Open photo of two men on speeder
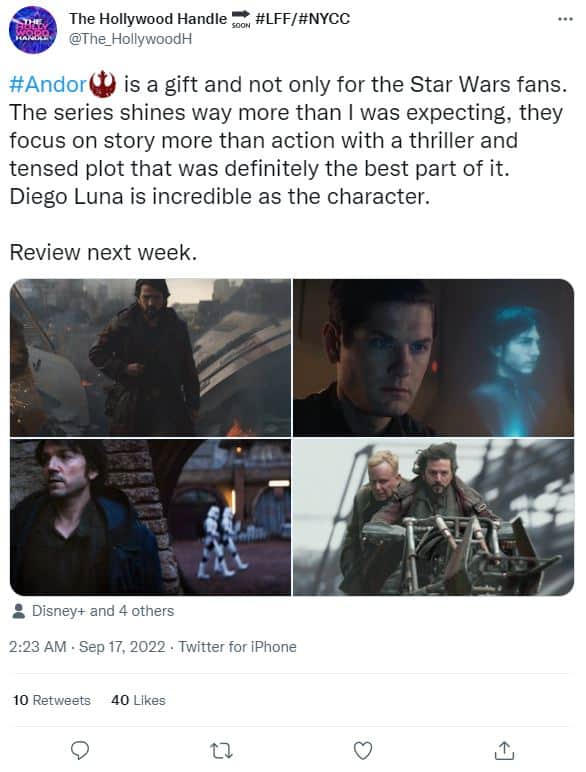The width and height of the screenshot is (586, 772). coord(433,517)
